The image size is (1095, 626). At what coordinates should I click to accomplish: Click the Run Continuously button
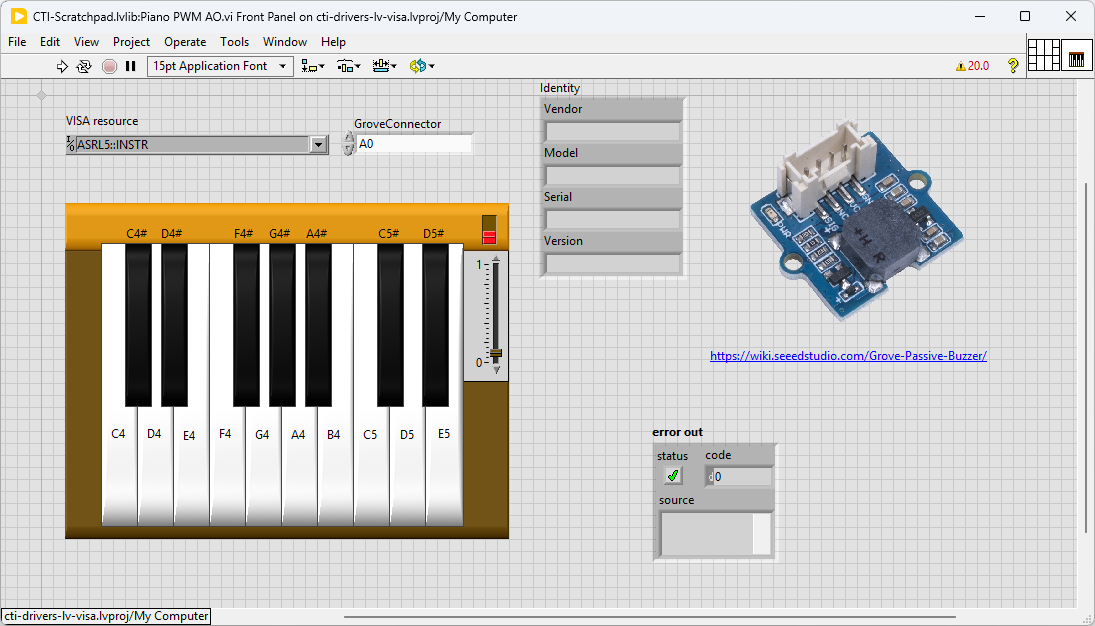84,66
